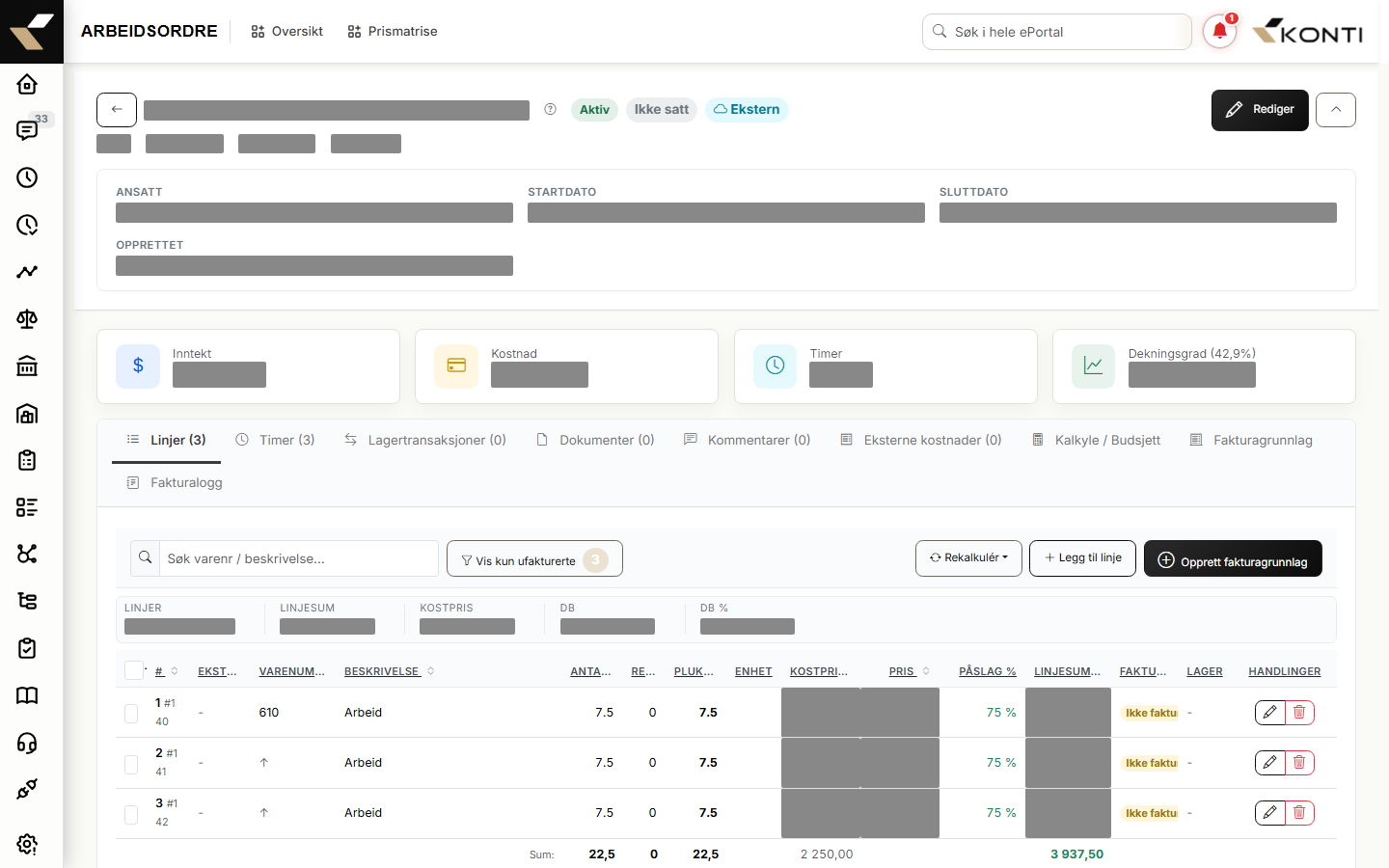Open the chat messages icon with 33 badge
Image resolution: width=1389 pixels, height=868 pixels.
(27, 130)
